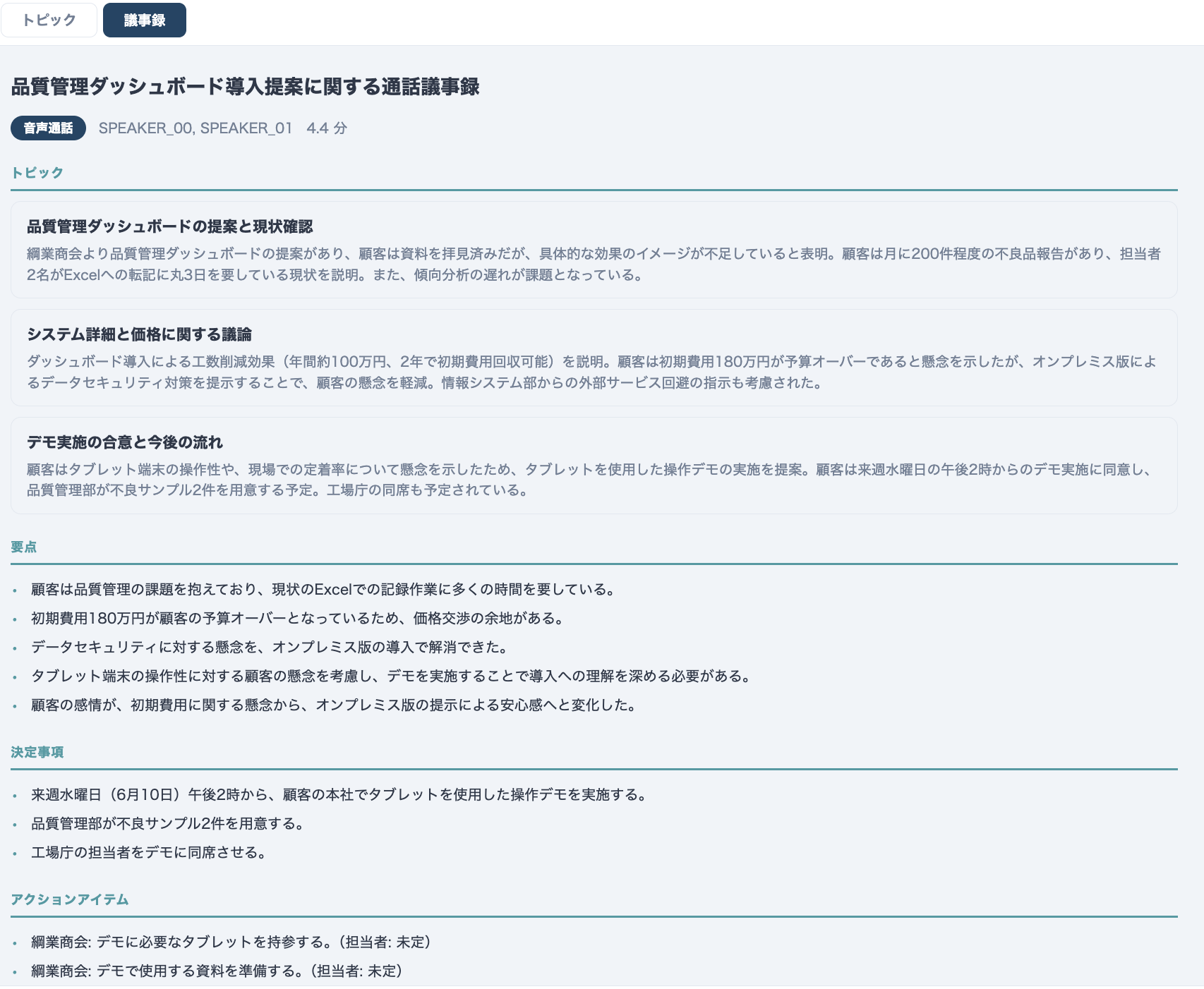
Task: Switch to the トピック tab
Action: point(49,20)
